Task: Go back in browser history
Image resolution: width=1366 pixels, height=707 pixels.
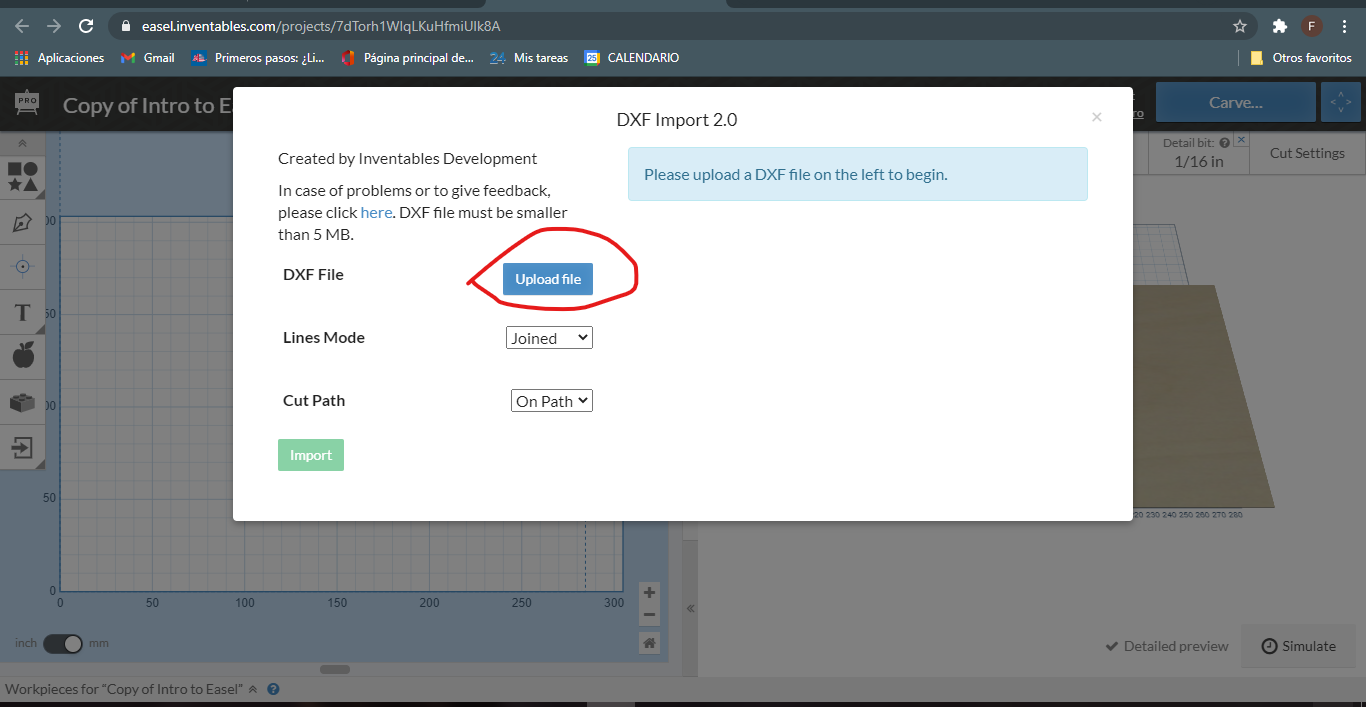Action: click(x=22, y=26)
